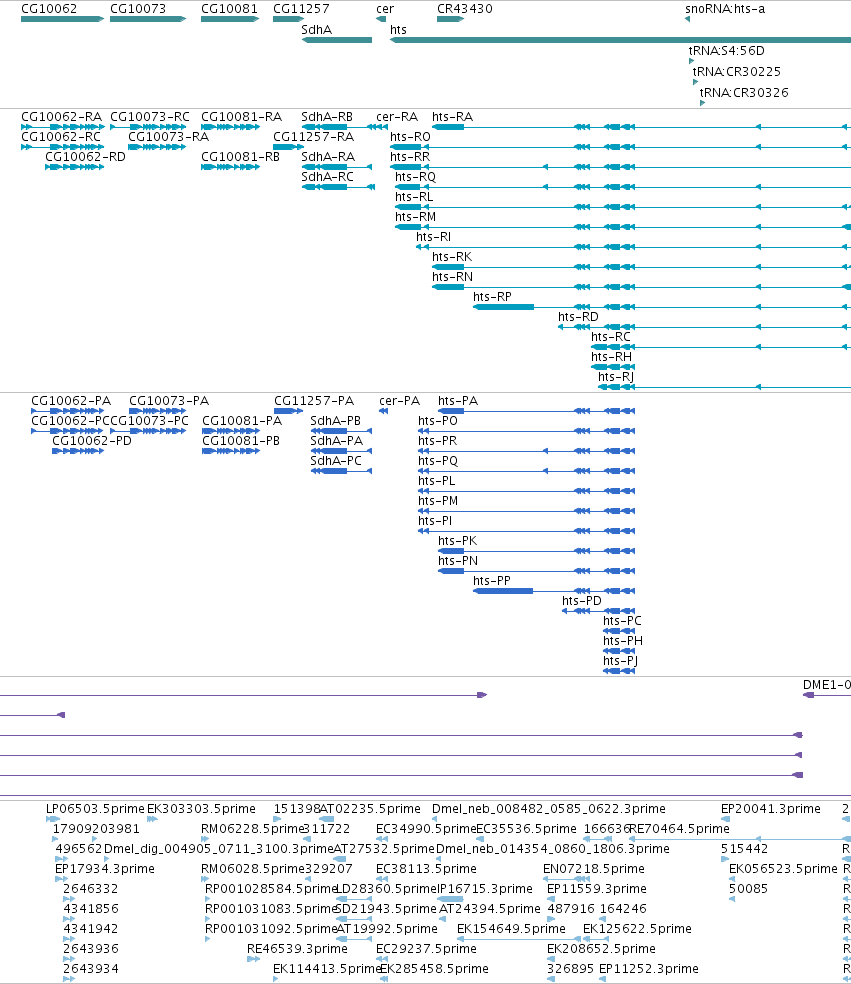Select the hts-PL protein label
851x984 pixels.
pyautogui.click(x=437, y=481)
